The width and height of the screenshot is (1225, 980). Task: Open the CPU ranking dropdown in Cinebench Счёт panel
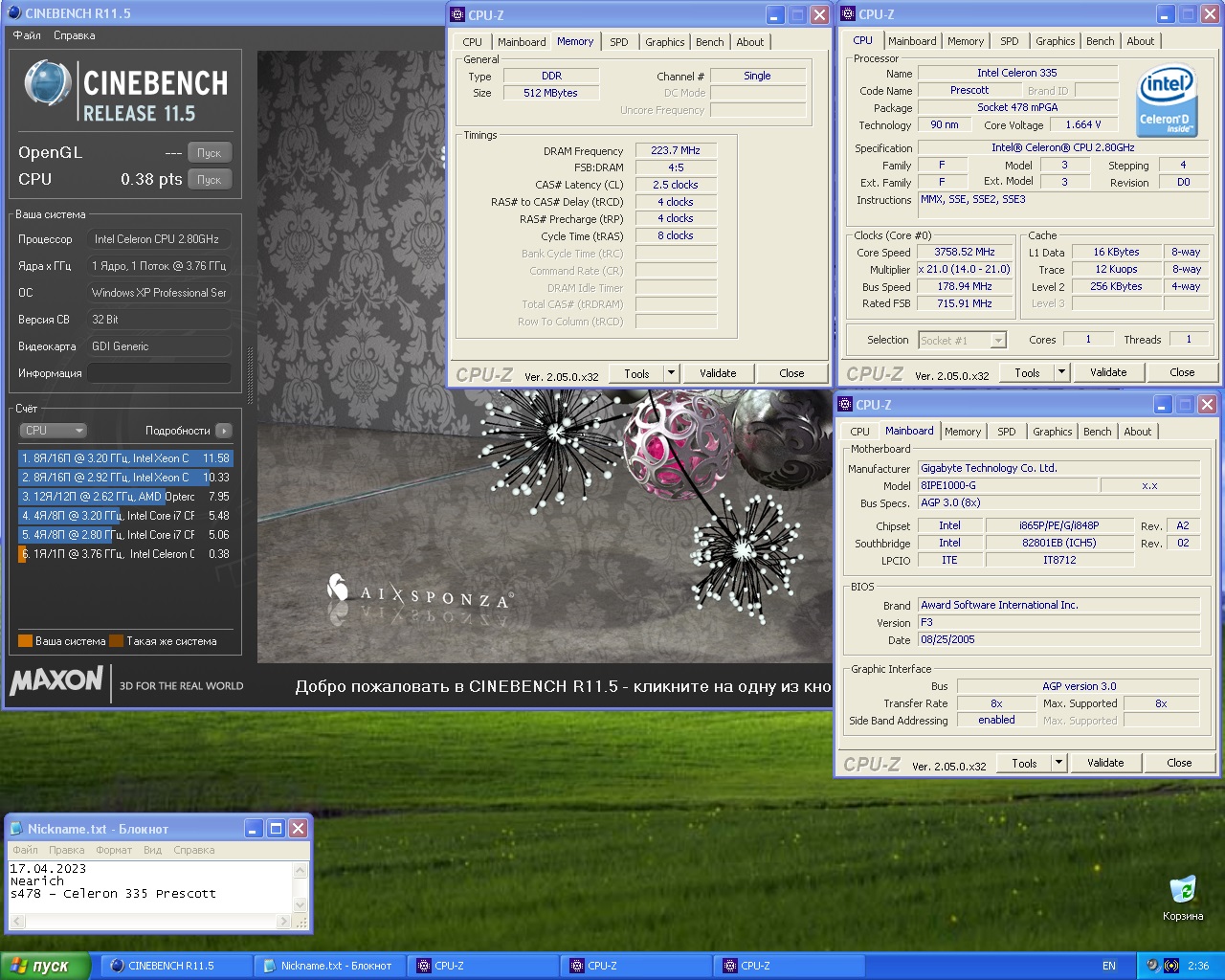[54, 431]
